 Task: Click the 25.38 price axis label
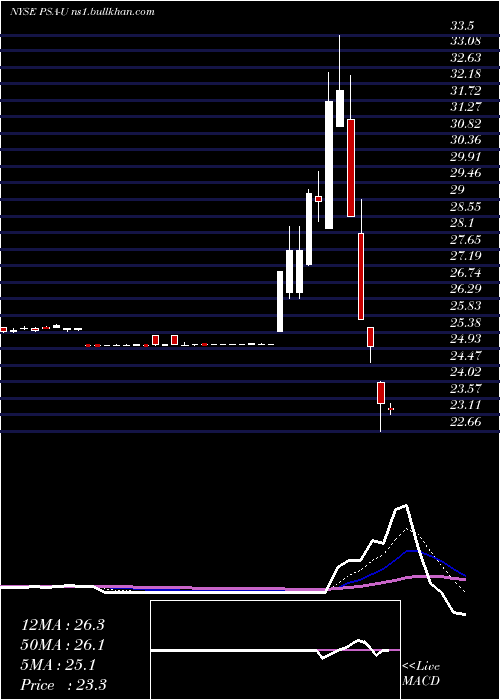click(x=465, y=322)
